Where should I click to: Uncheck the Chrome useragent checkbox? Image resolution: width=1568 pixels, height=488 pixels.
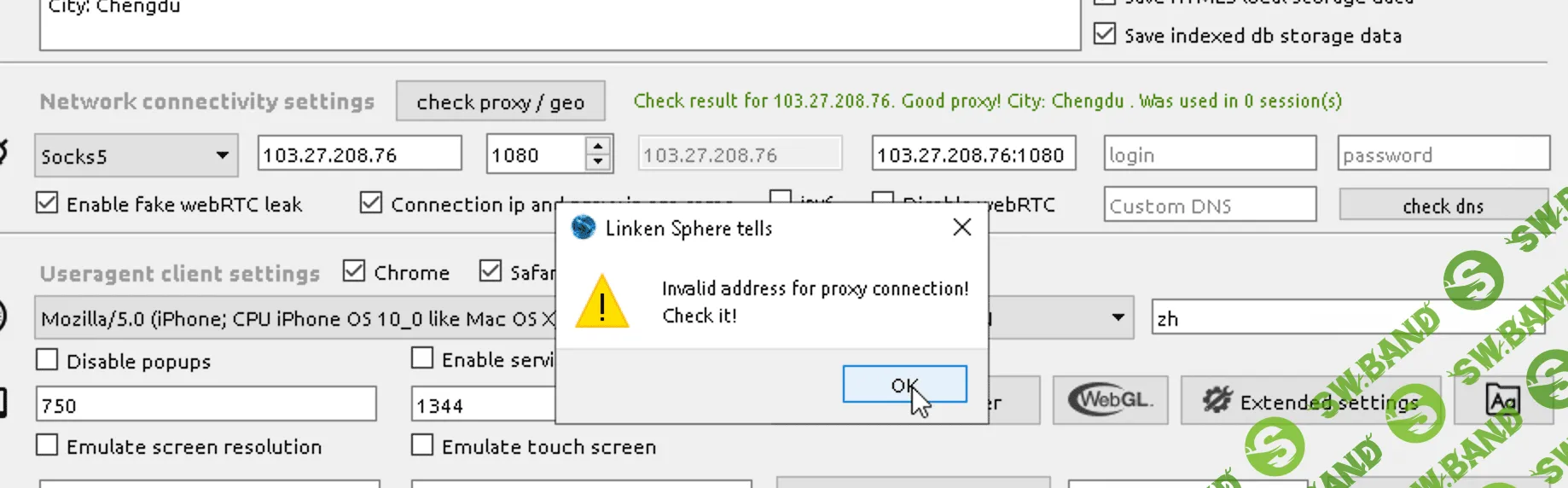tap(354, 271)
